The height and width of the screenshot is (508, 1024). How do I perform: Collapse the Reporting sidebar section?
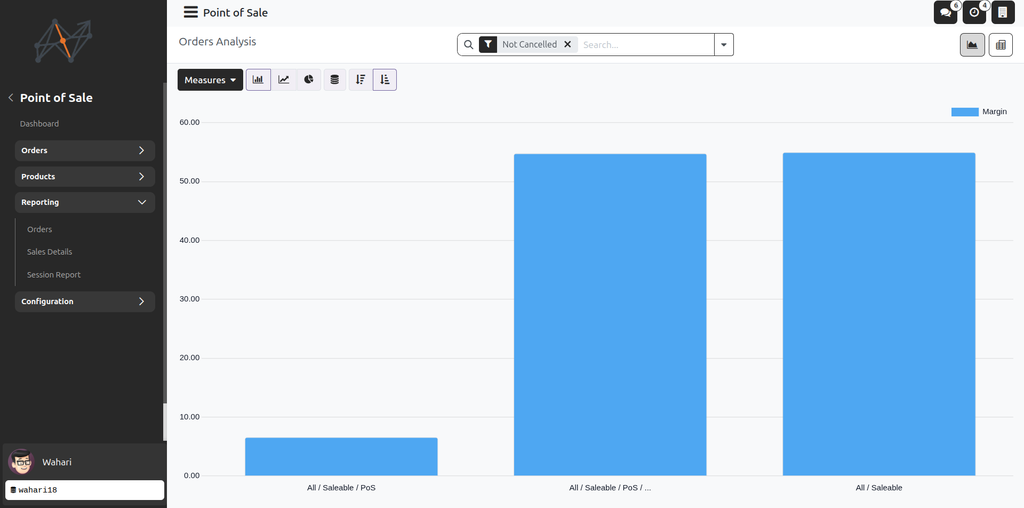pos(85,202)
